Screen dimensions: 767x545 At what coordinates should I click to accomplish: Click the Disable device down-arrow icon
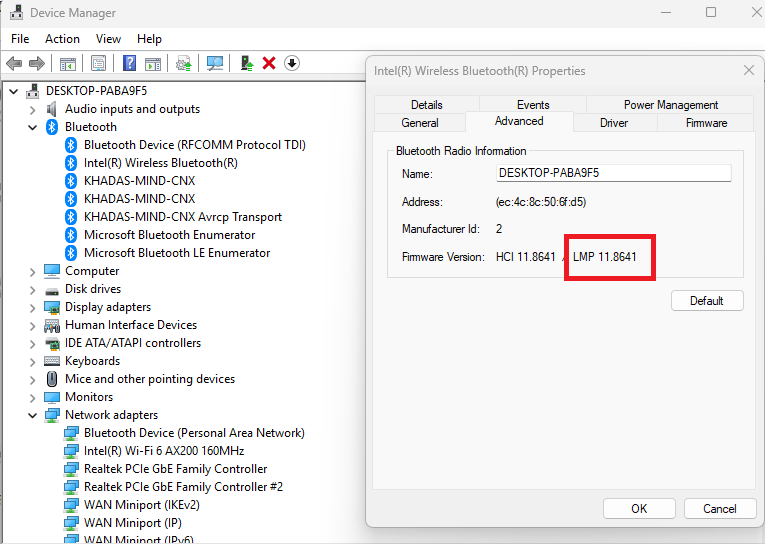point(292,63)
